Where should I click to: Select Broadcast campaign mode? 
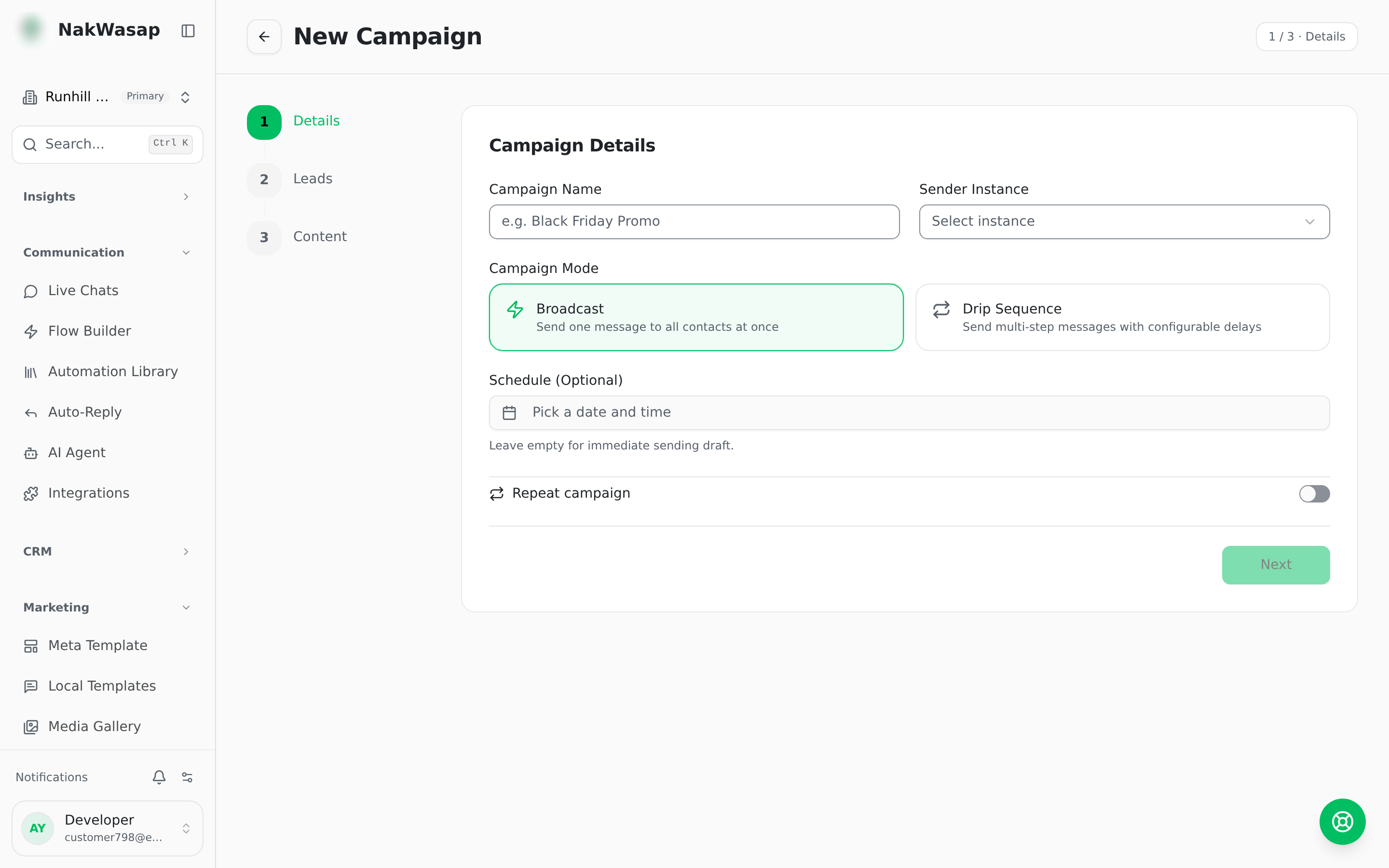pos(695,317)
